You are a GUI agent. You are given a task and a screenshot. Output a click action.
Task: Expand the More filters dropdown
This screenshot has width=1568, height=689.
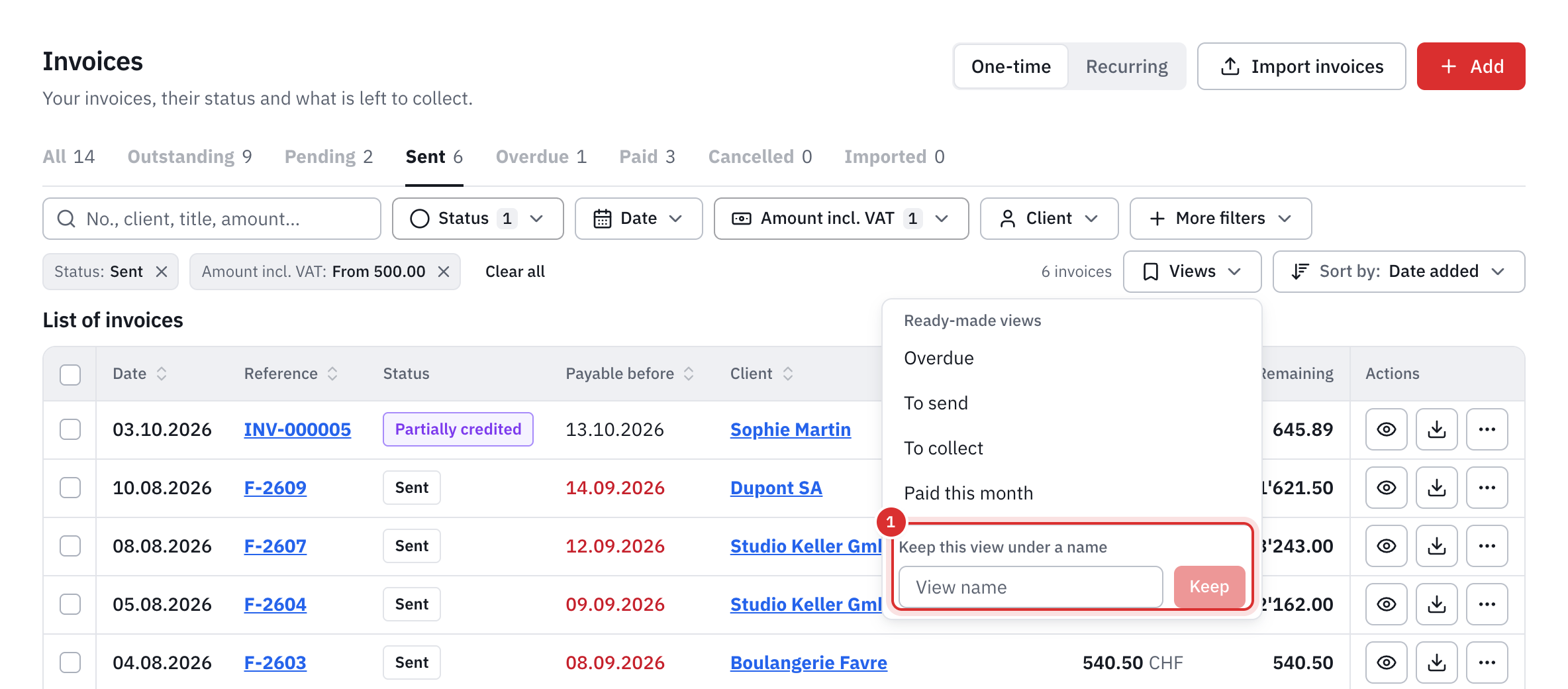click(x=1220, y=219)
